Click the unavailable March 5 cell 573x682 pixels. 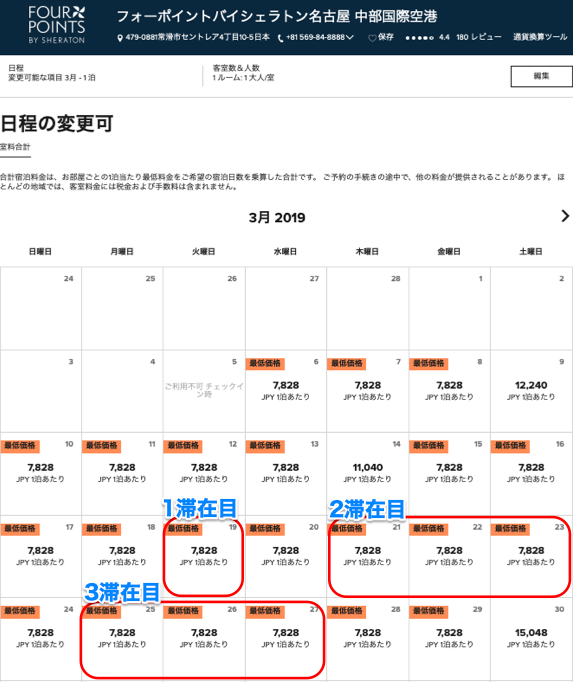pyautogui.click(x=204, y=391)
